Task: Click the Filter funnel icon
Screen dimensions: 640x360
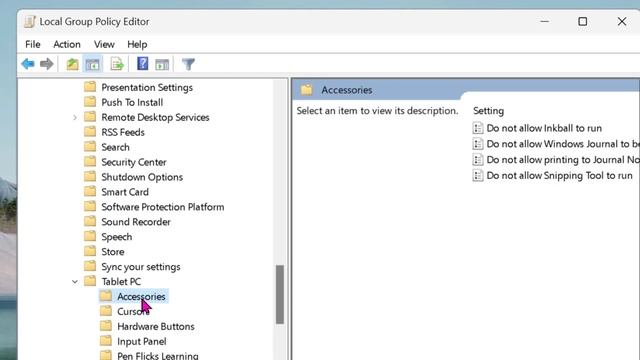Action: [188, 64]
